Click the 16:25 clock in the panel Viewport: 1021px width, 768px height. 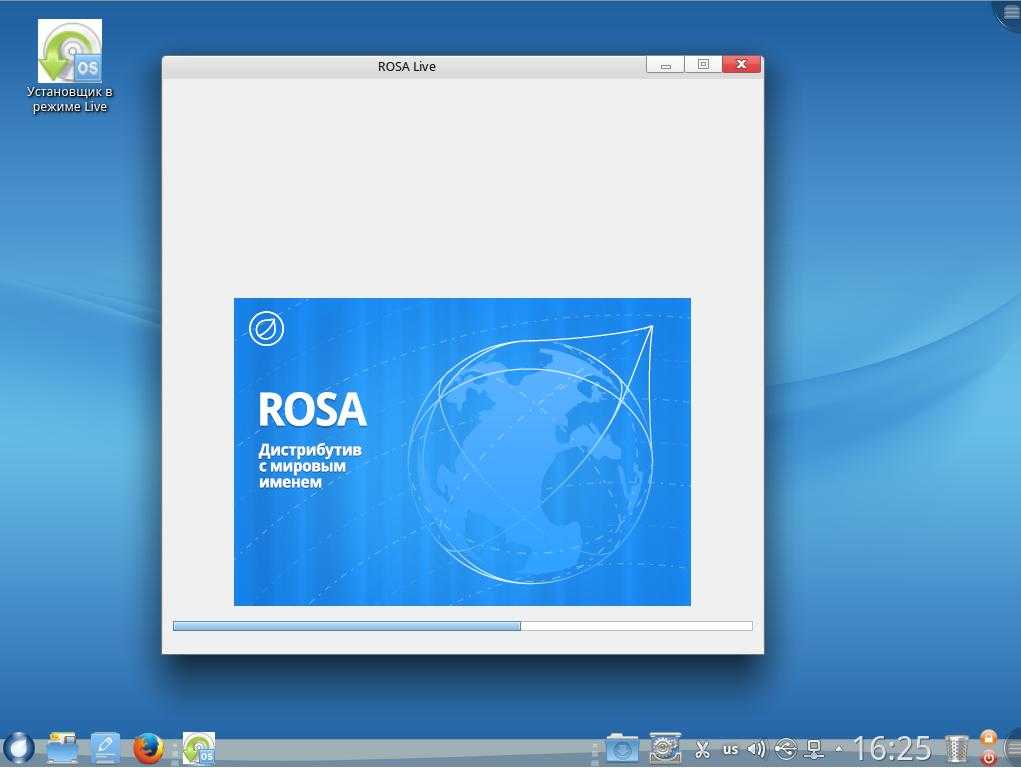point(892,748)
